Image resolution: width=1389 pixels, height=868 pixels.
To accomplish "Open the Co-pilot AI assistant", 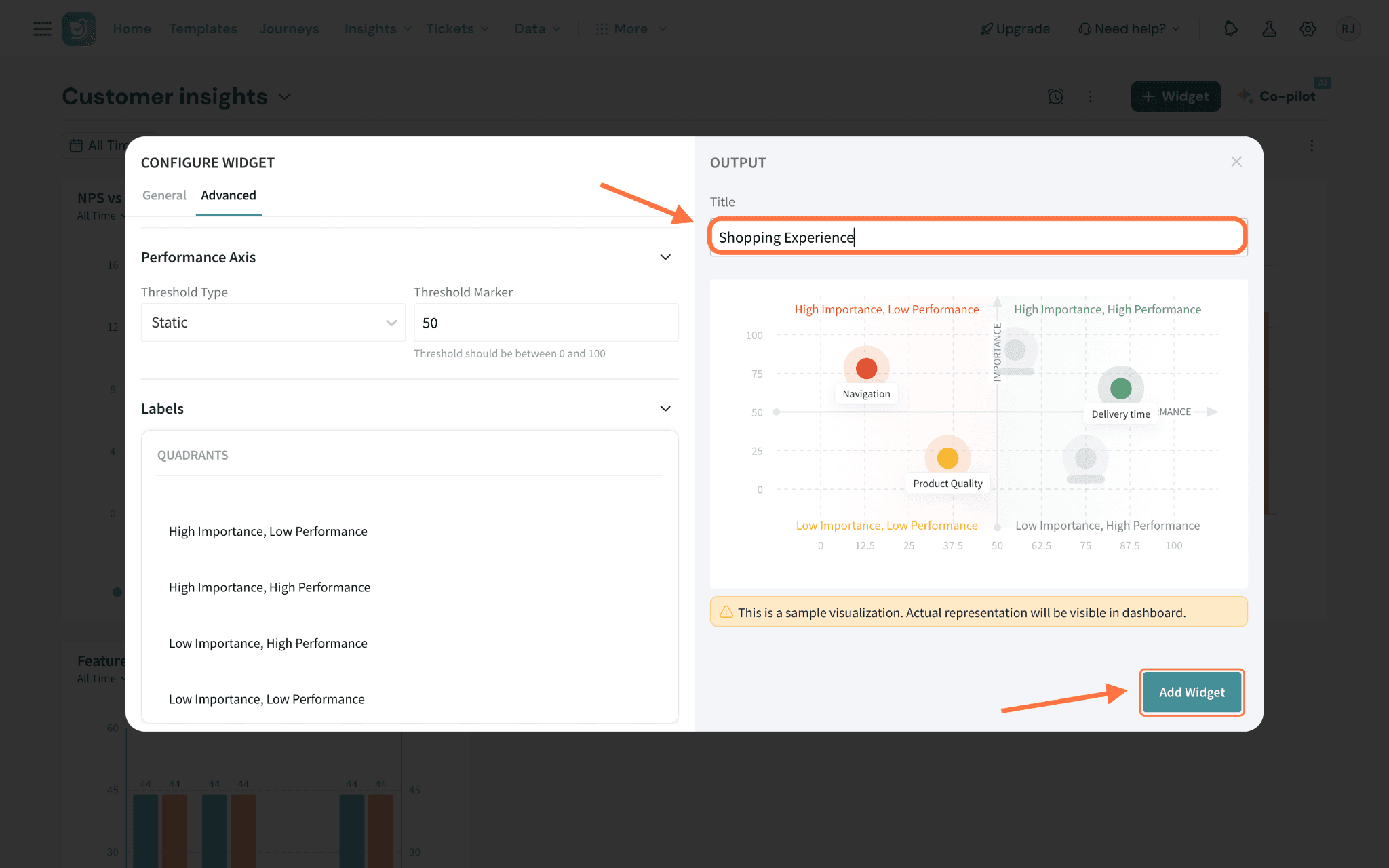I will (x=1276, y=96).
